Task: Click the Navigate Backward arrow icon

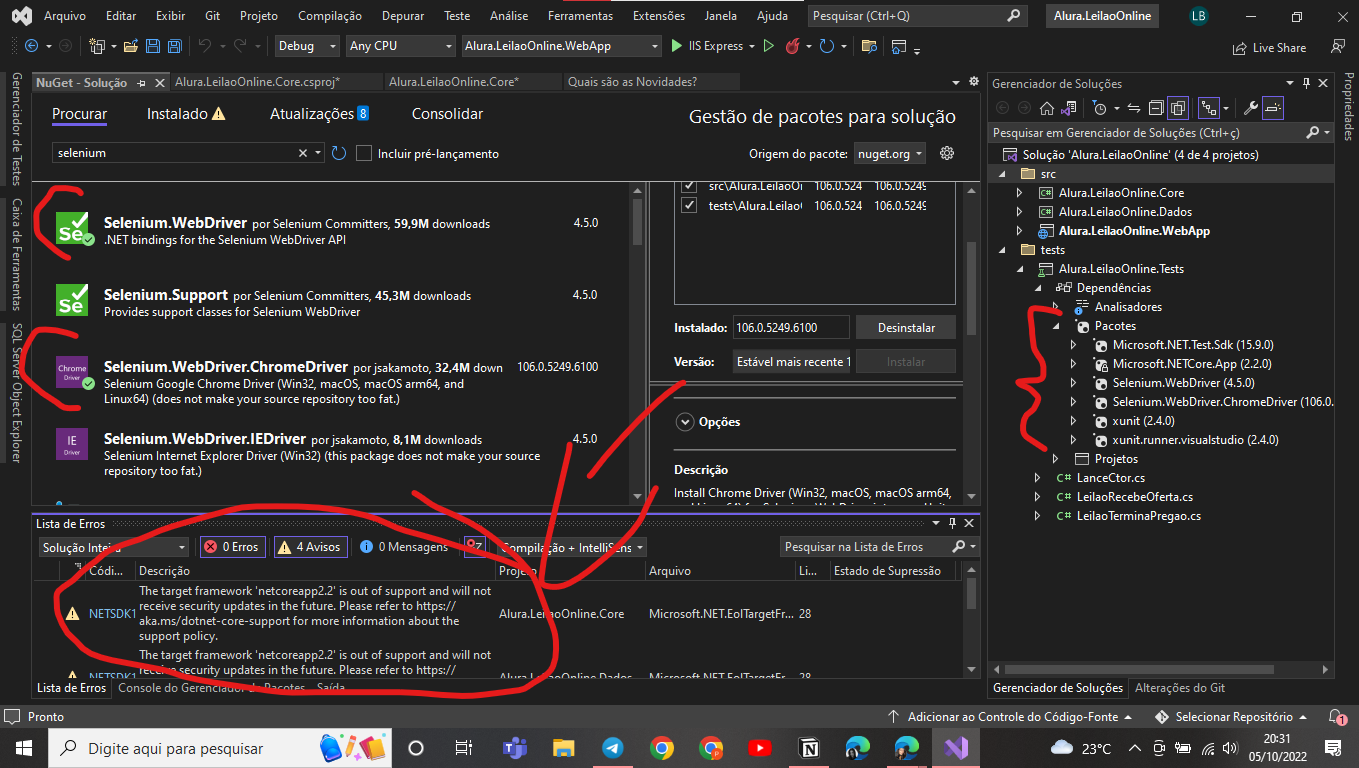Action: pos(32,46)
